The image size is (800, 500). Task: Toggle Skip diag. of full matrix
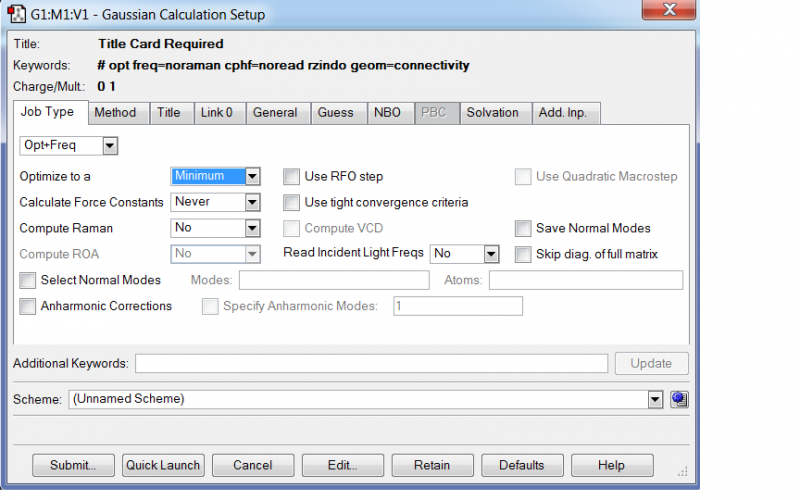click(523, 255)
